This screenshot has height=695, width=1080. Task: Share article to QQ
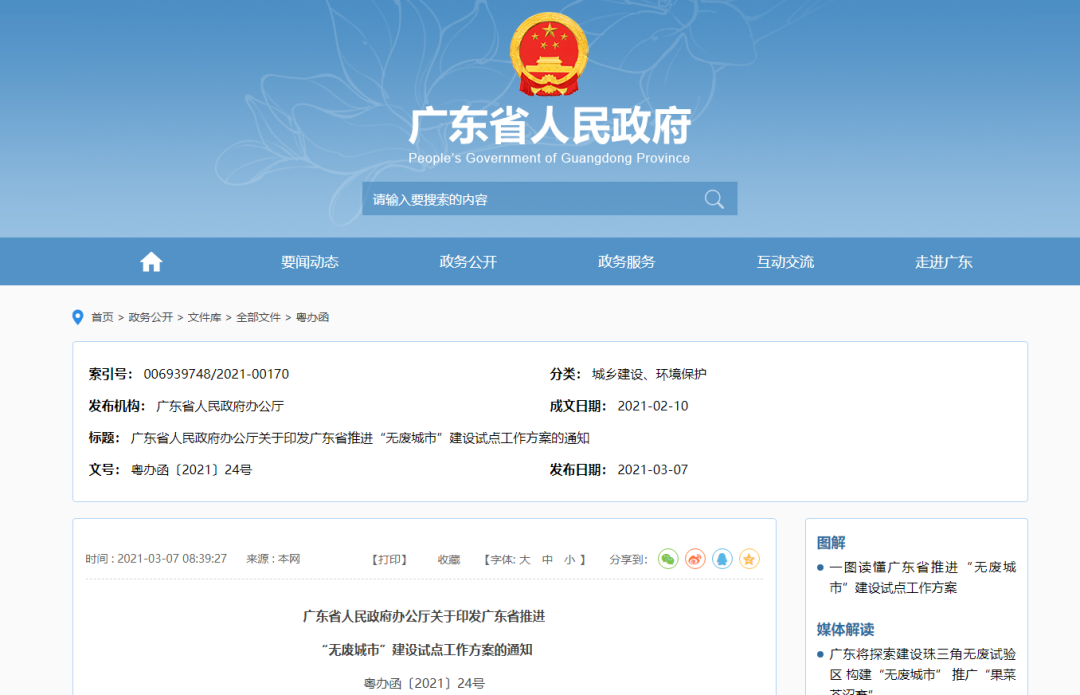click(722, 559)
